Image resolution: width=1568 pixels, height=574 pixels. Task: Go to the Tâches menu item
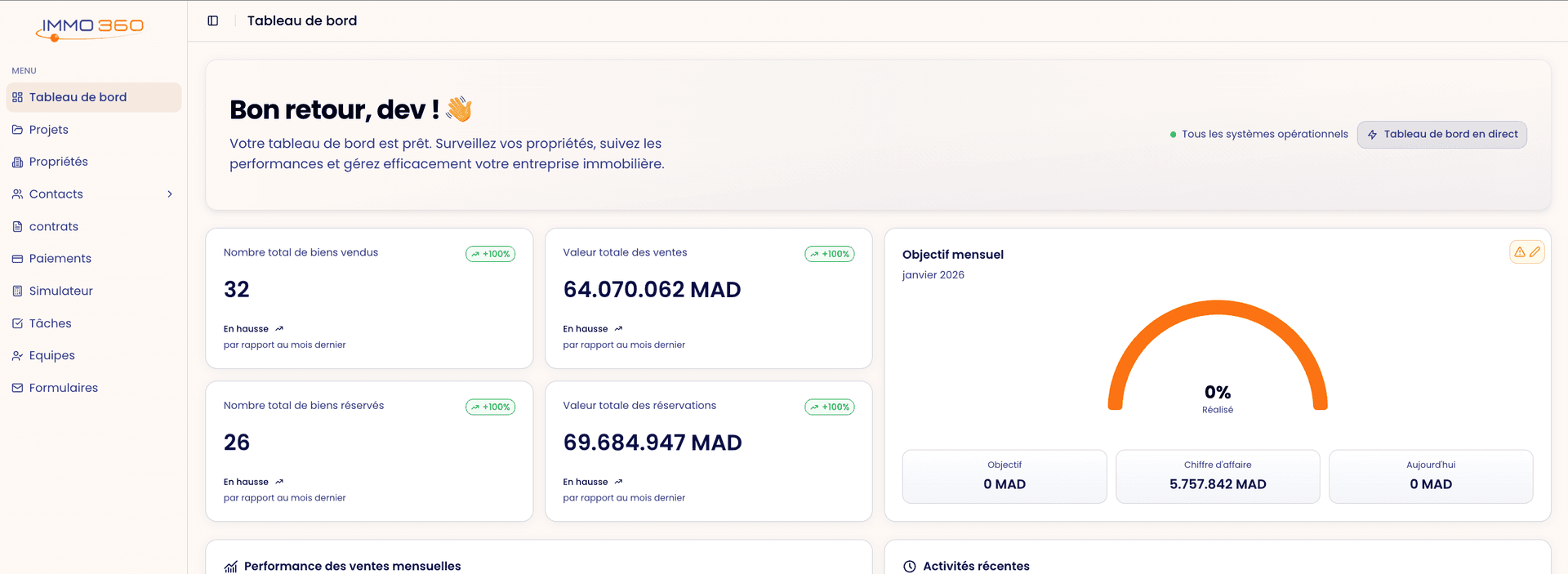[x=51, y=323]
